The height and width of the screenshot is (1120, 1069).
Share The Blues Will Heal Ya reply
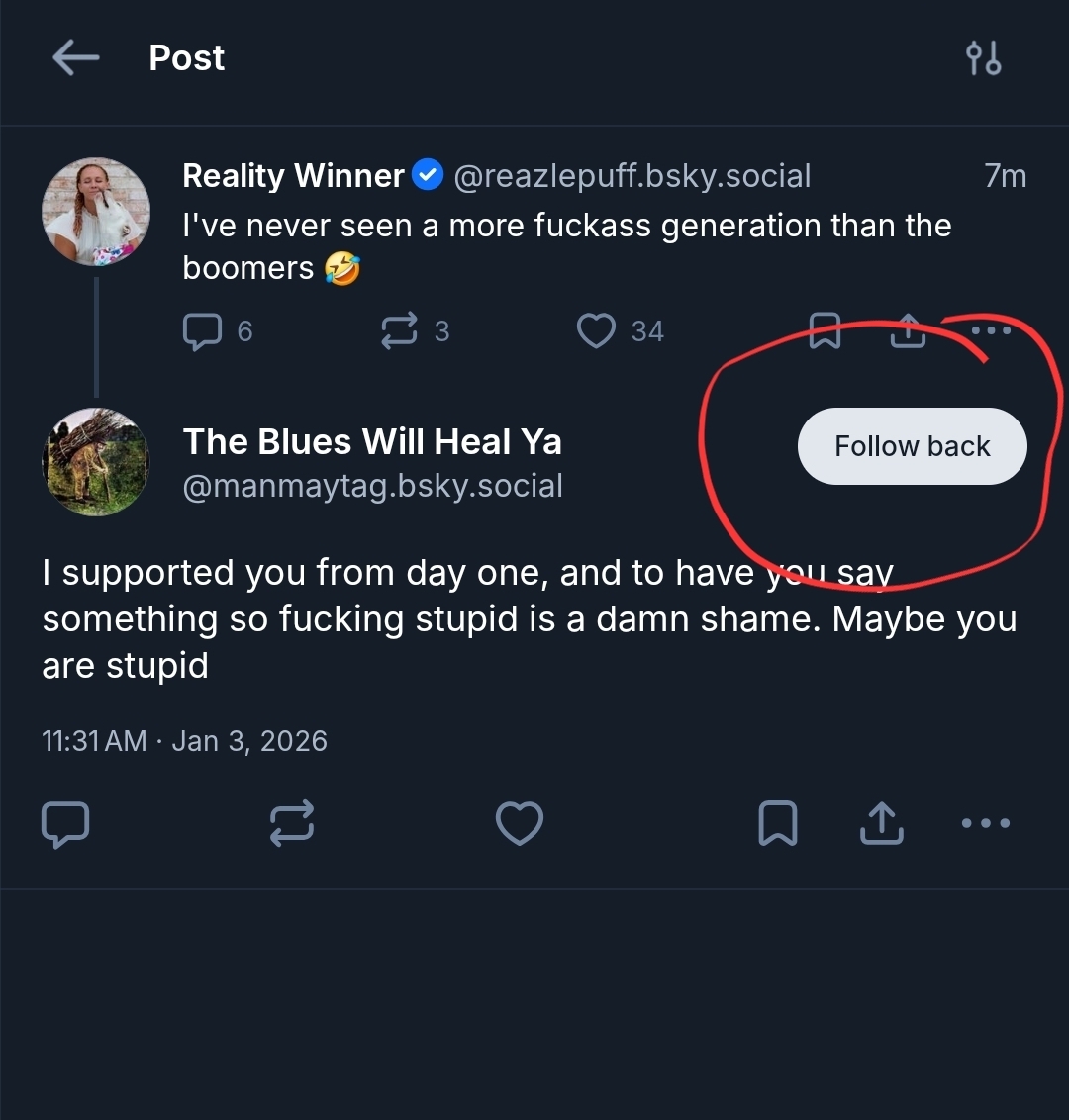click(881, 823)
